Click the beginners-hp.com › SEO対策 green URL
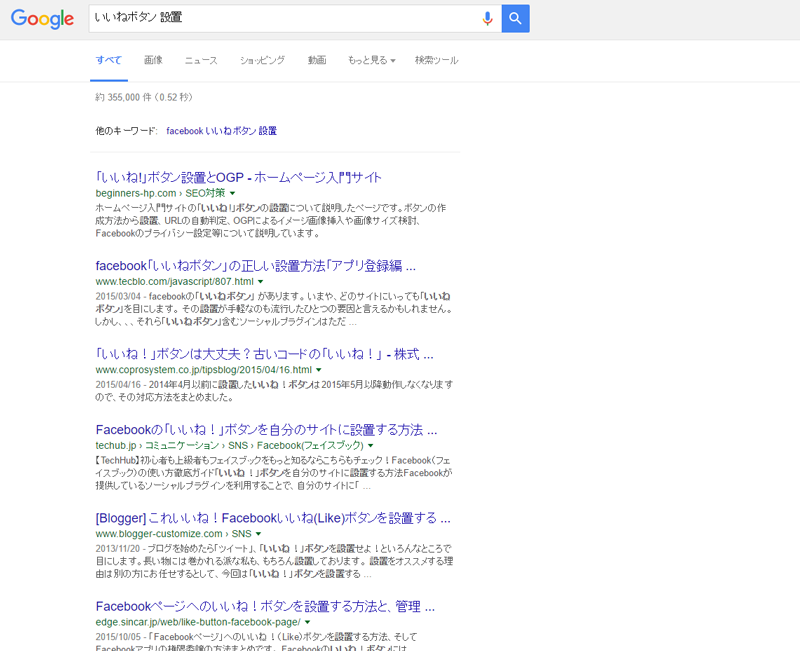This screenshot has height=651, width=800. 160,193
